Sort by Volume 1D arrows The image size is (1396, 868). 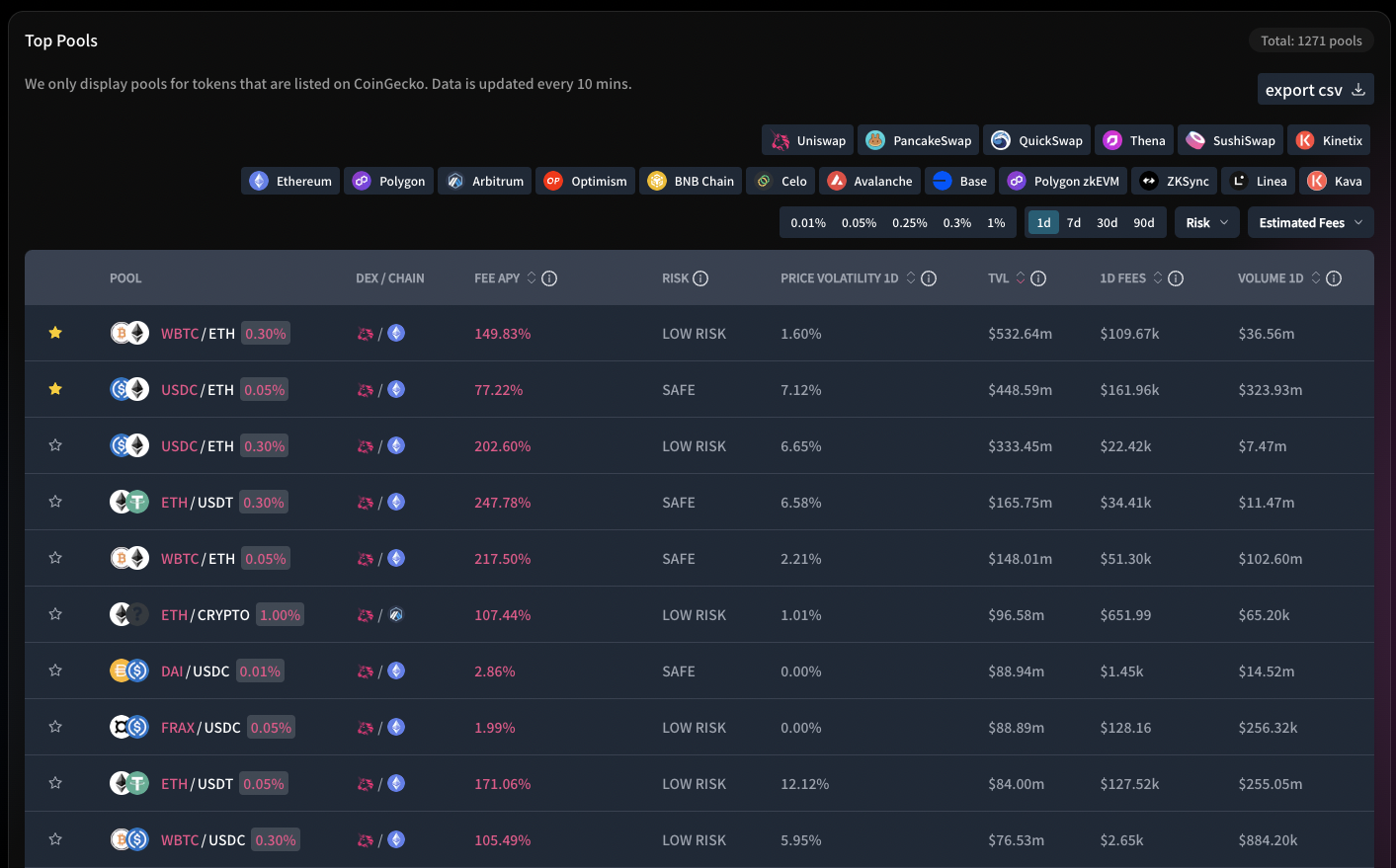1316,278
